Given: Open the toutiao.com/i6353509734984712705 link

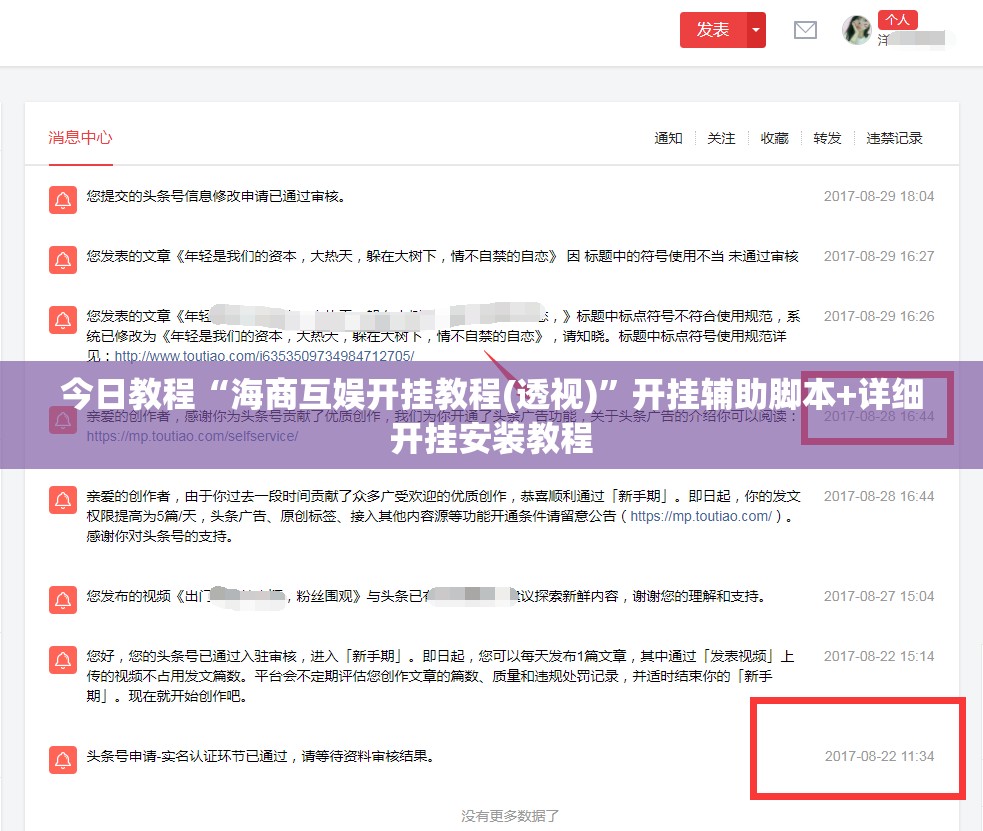Looking at the screenshot, I should [264, 356].
